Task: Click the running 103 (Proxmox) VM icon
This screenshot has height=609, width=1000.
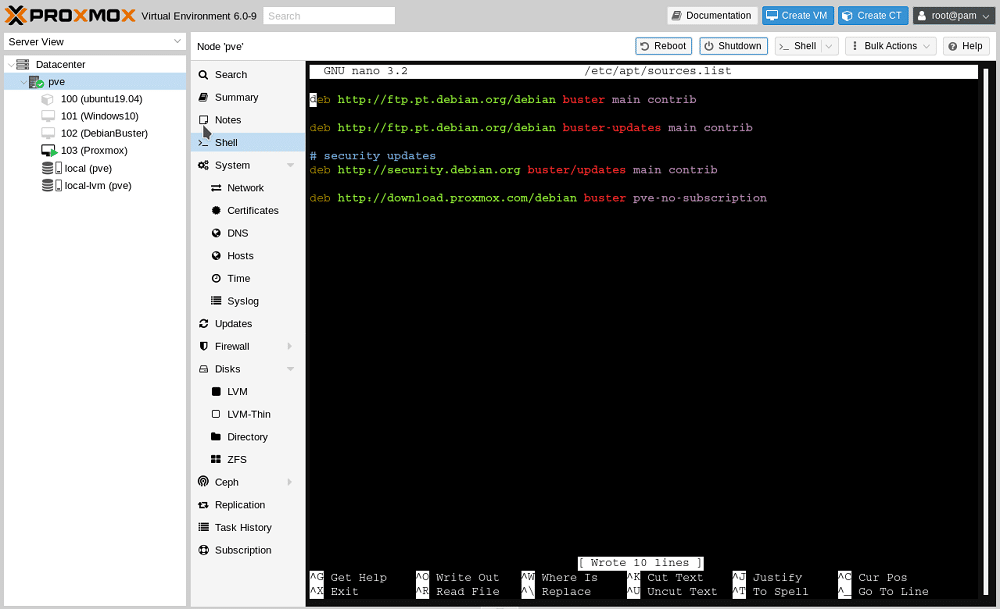Action: click(48, 150)
